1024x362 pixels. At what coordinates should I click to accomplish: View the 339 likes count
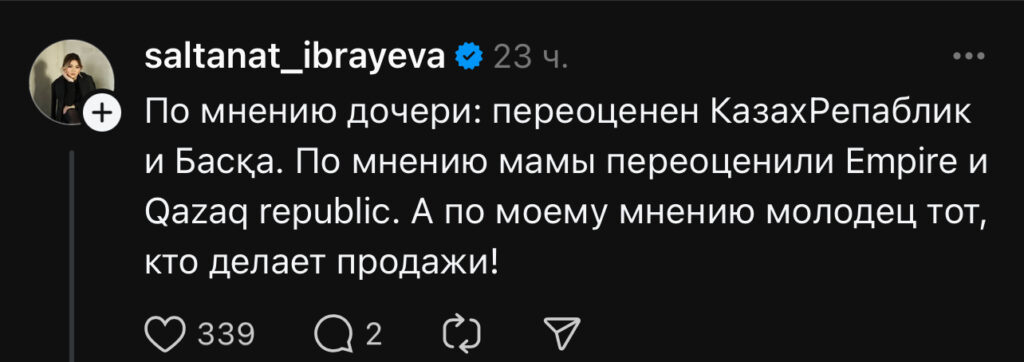pyautogui.click(x=226, y=335)
